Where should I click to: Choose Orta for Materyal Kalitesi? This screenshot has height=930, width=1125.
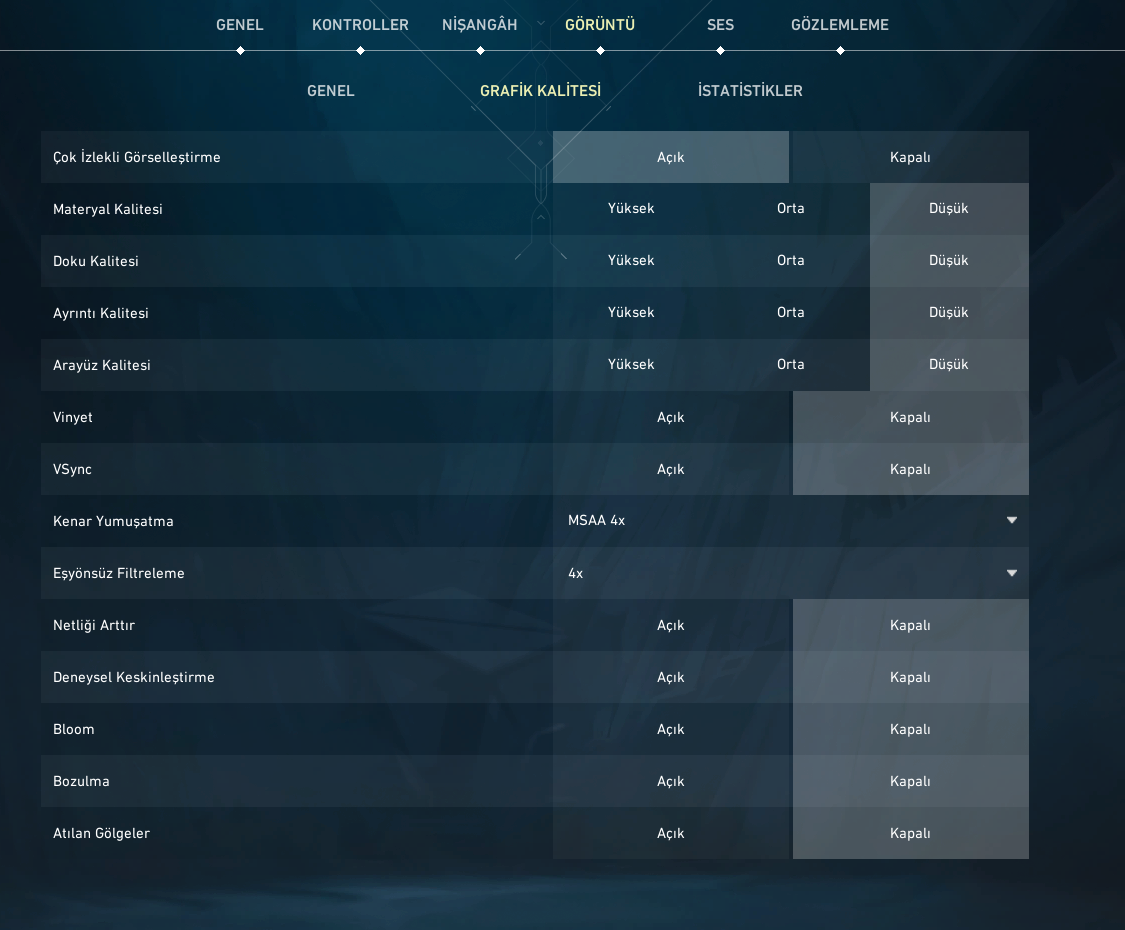(x=791, y=209)
